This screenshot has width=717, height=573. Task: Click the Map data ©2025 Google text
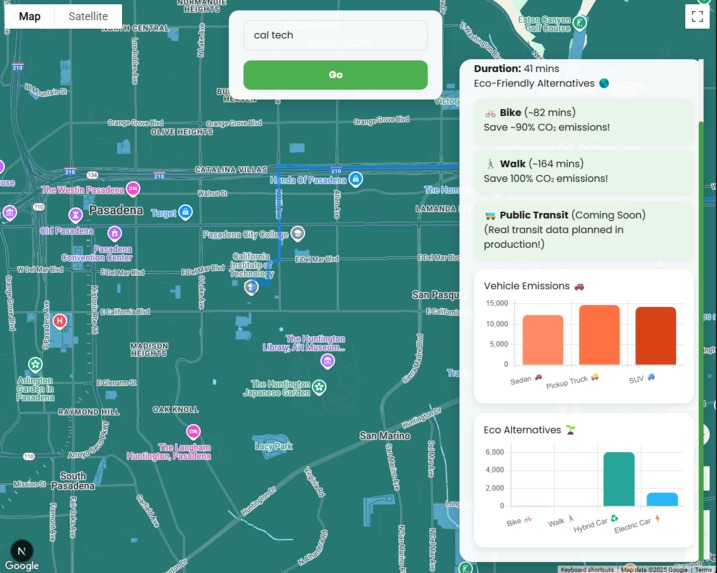[654, 570]
